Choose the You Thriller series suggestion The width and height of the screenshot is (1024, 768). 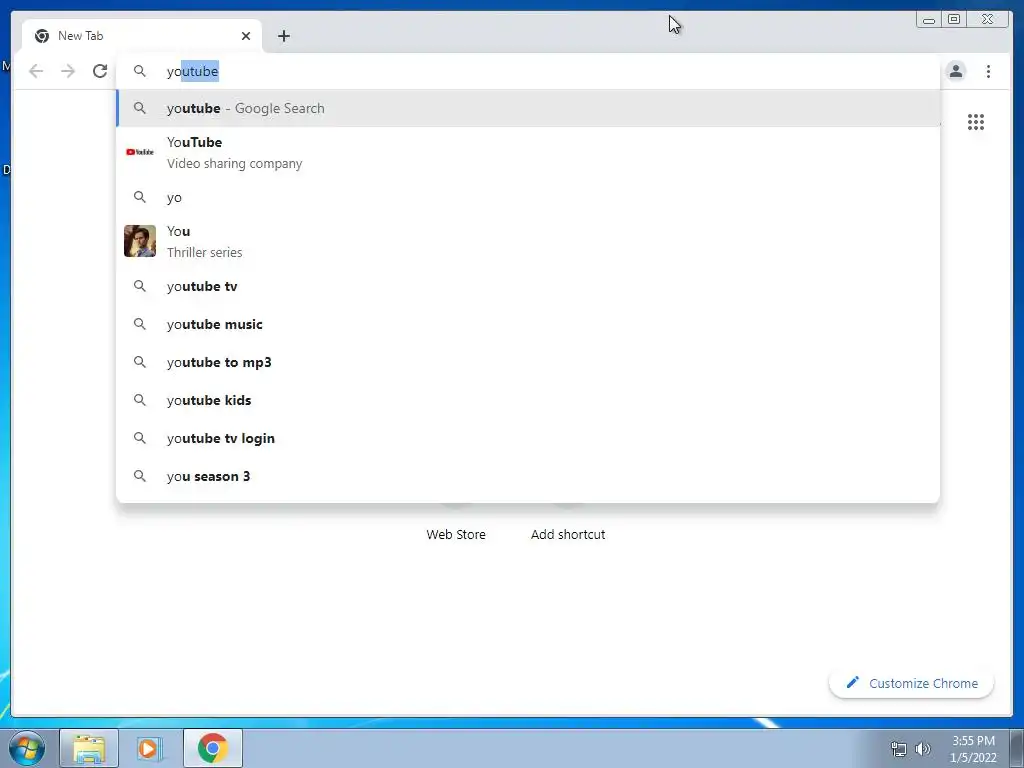click(528, 241)
